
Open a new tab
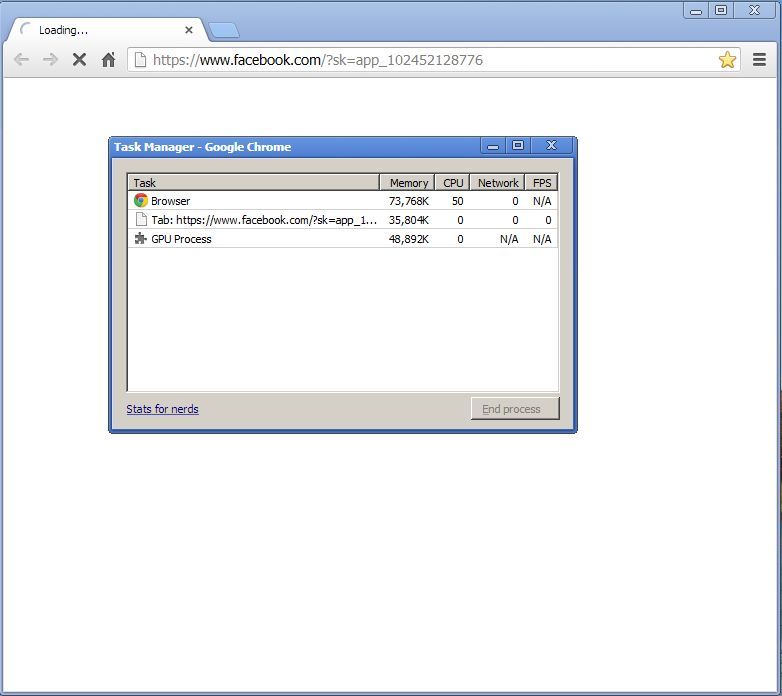coord(223,30)
